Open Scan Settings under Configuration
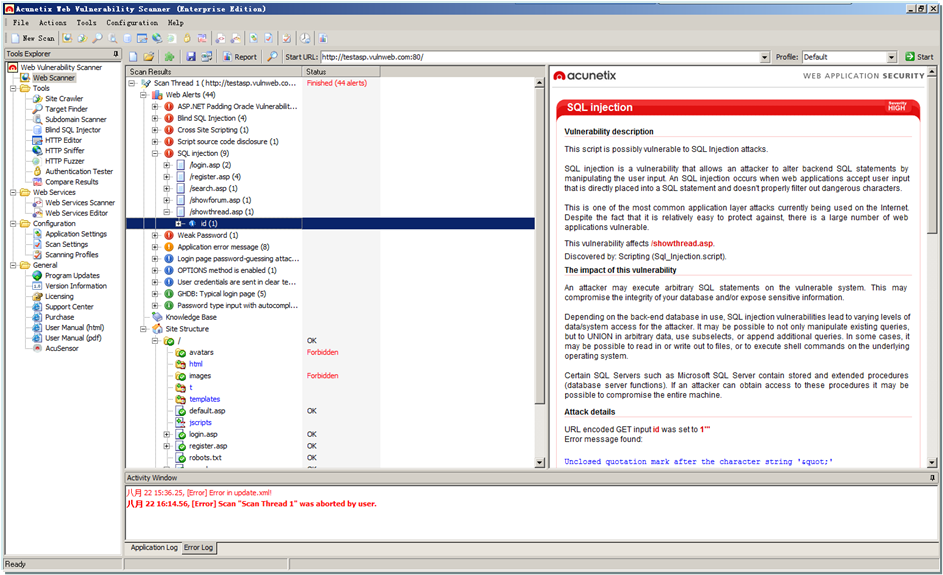The image size is (943, 575). [66, 245]
